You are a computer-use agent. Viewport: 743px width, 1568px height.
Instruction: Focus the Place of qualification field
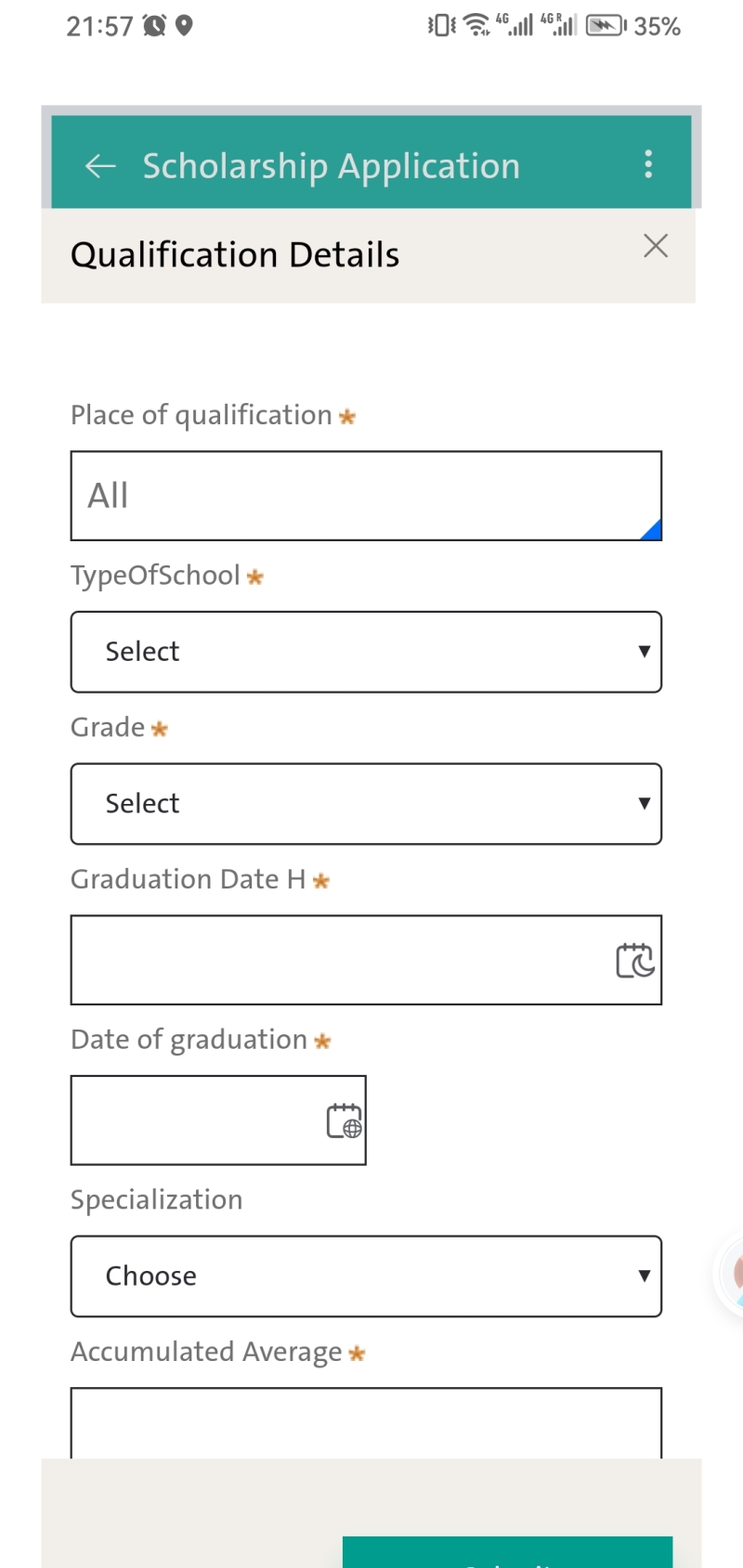(x=366, y=496)
